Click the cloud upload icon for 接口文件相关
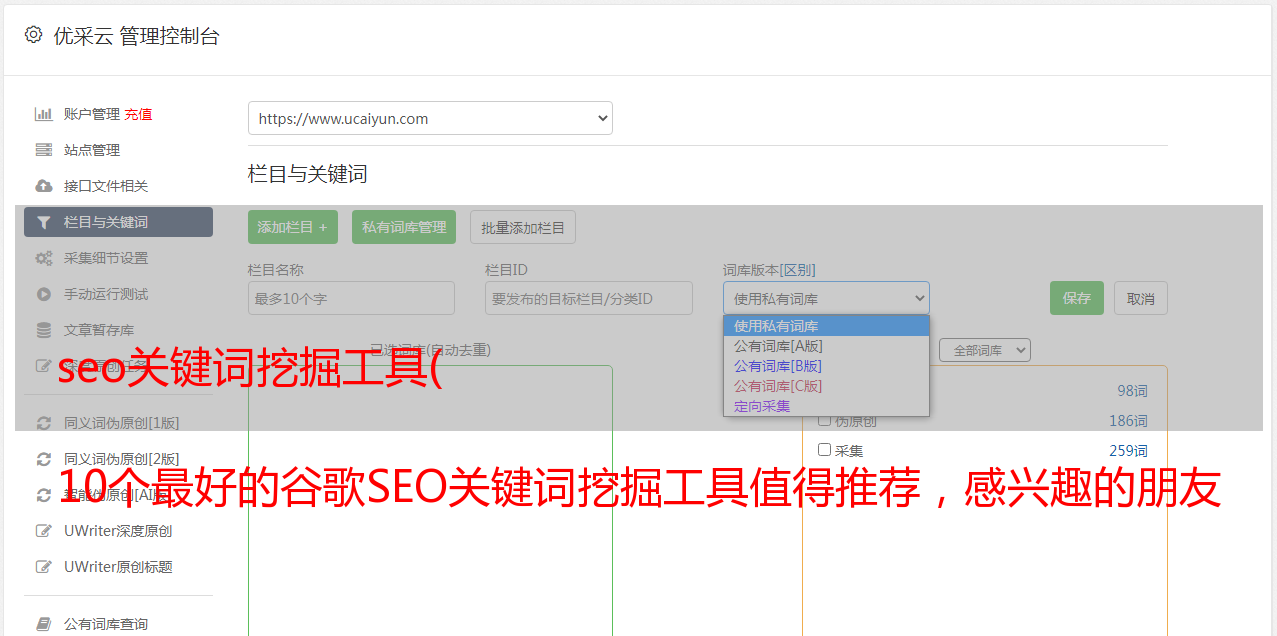 [x=44, y=186]
